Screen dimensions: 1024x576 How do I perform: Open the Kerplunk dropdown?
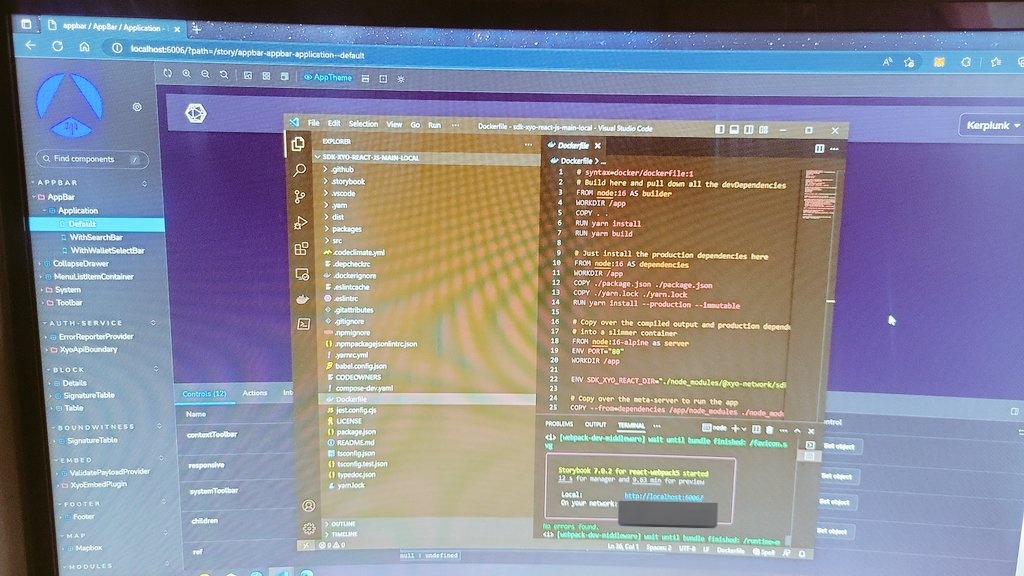pyautogui.click(x=993, y=125)
